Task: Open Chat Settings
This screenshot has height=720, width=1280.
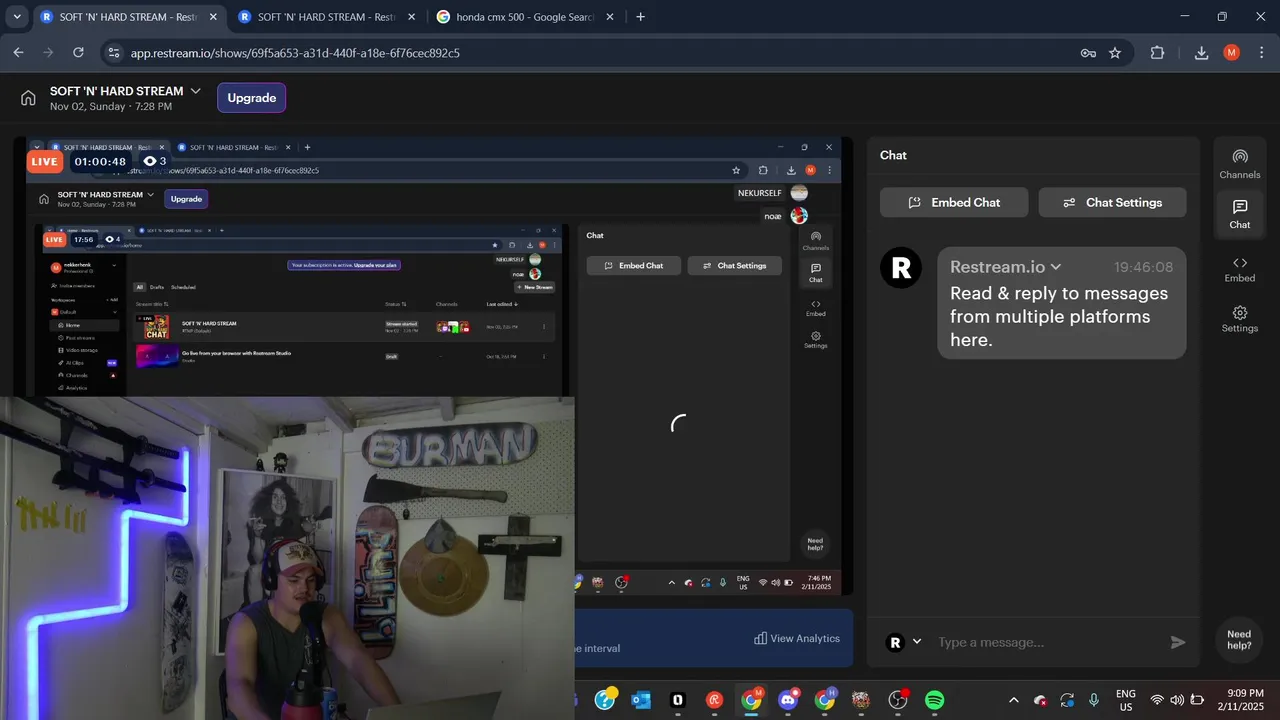Action: tap(1113, 202)
